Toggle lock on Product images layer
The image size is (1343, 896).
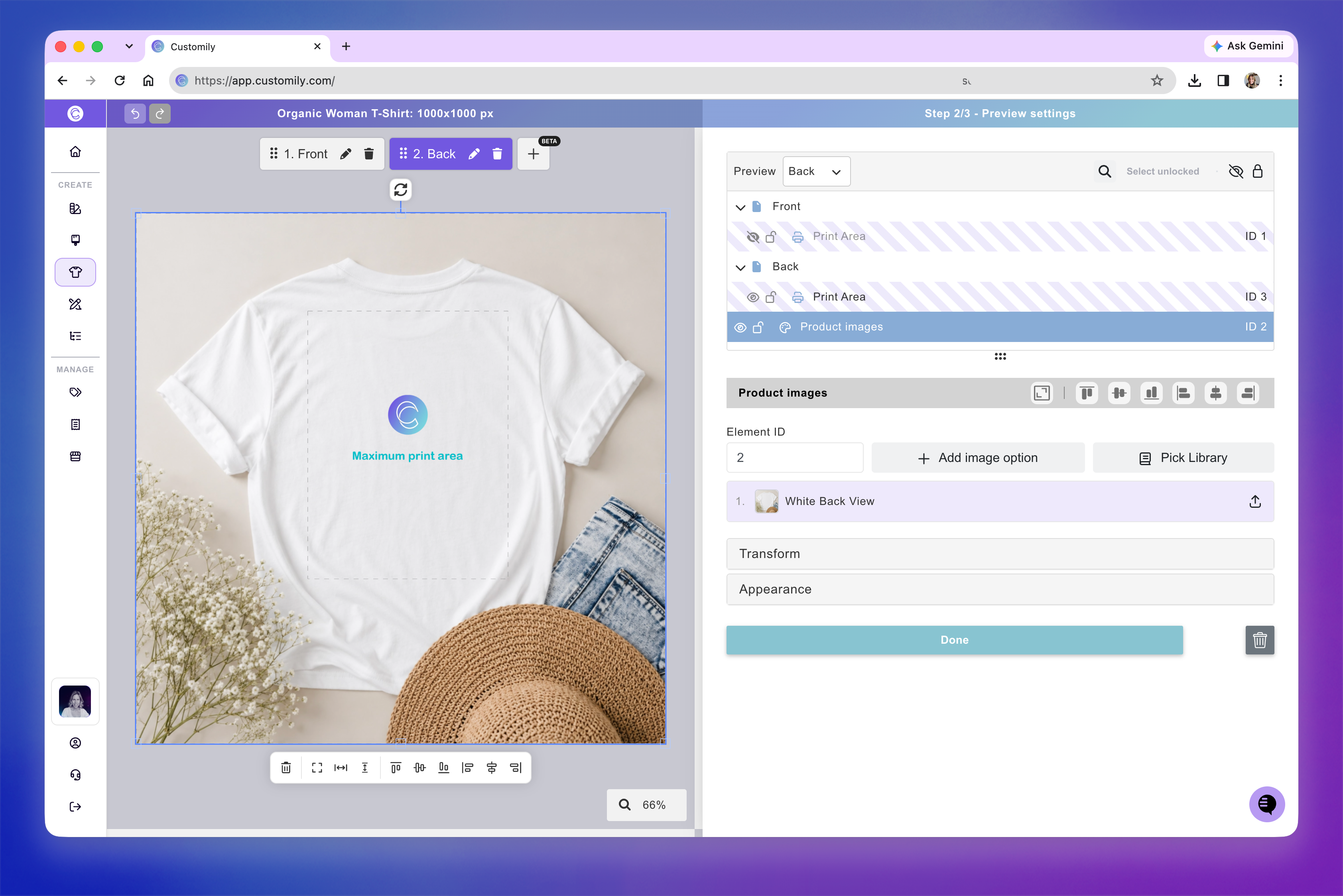pyautogui.click(x=758, y=327)
